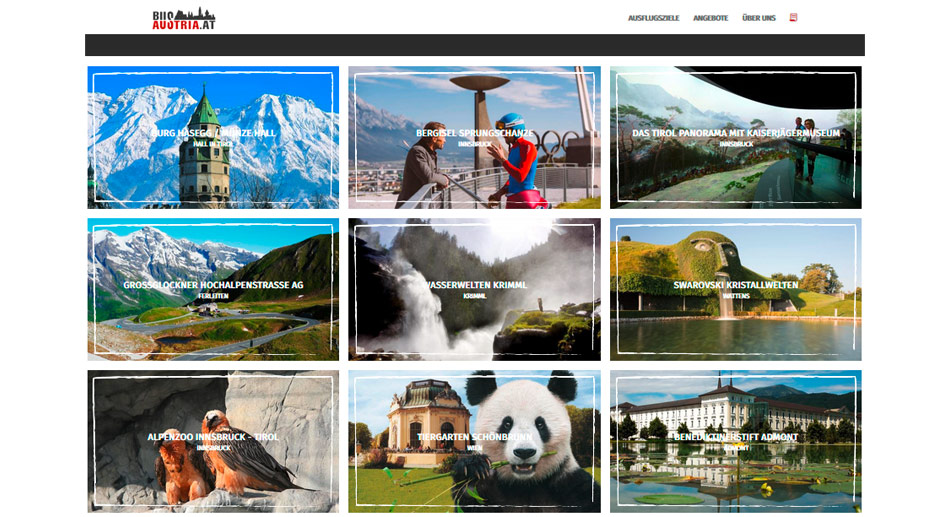This screenshot has height=517, width=940.
Task: Click the Ferleiten location subtitle
Action: pos(213,296)
